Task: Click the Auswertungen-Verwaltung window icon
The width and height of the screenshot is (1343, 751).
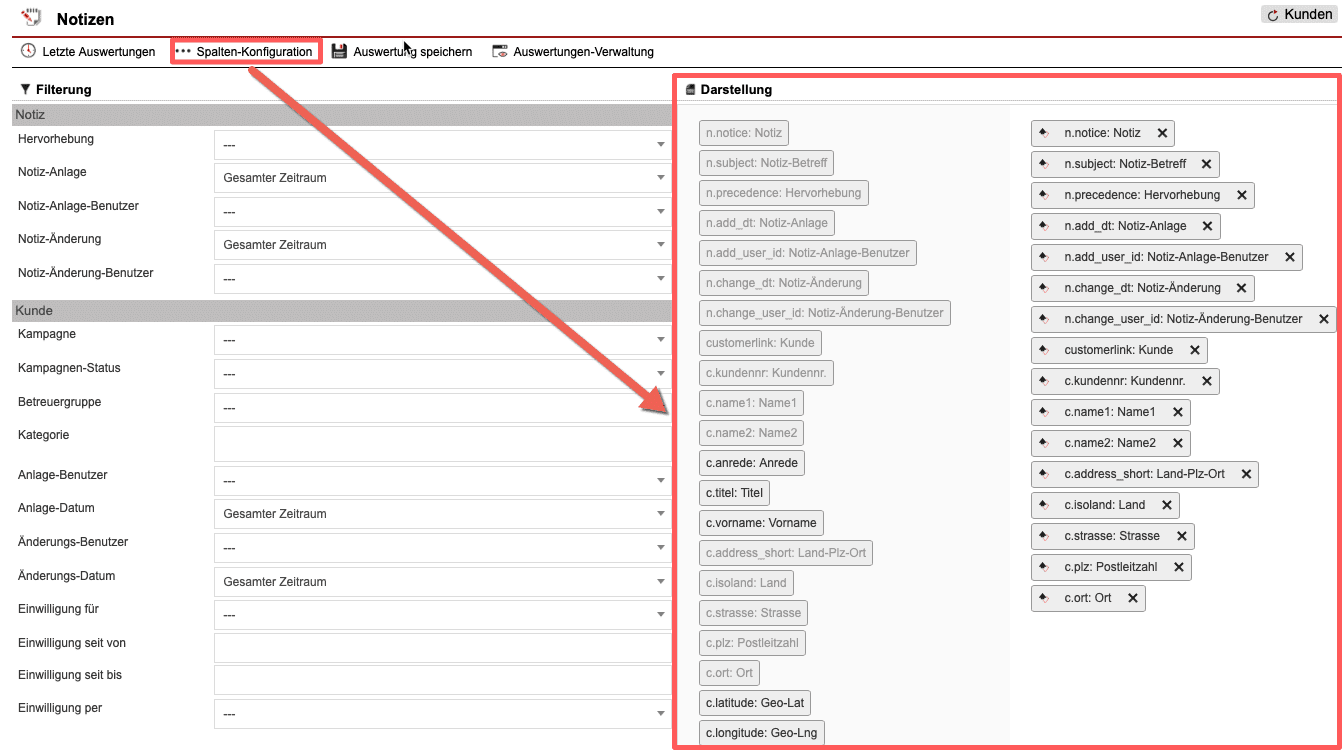Action: pyautogui.click(x=500, y=51)
